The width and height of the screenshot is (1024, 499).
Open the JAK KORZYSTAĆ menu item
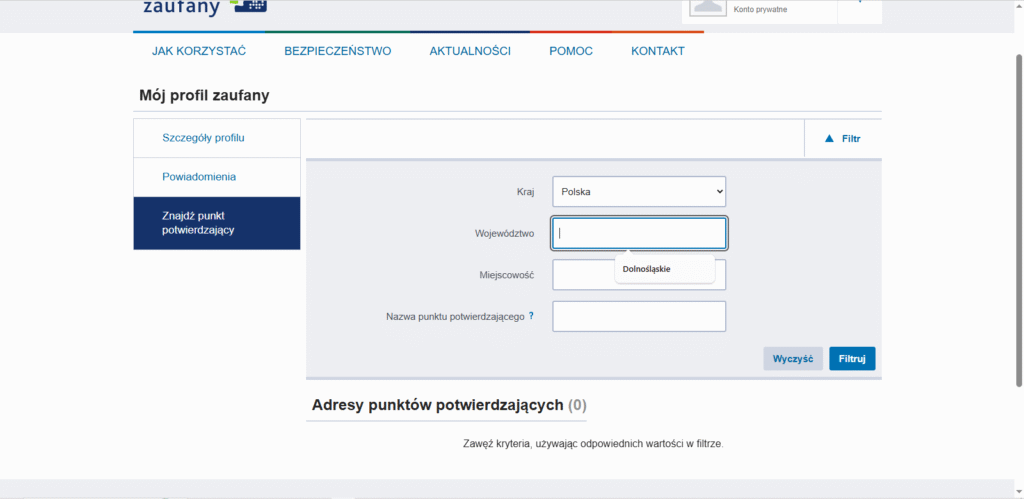(x=199, y=52)
